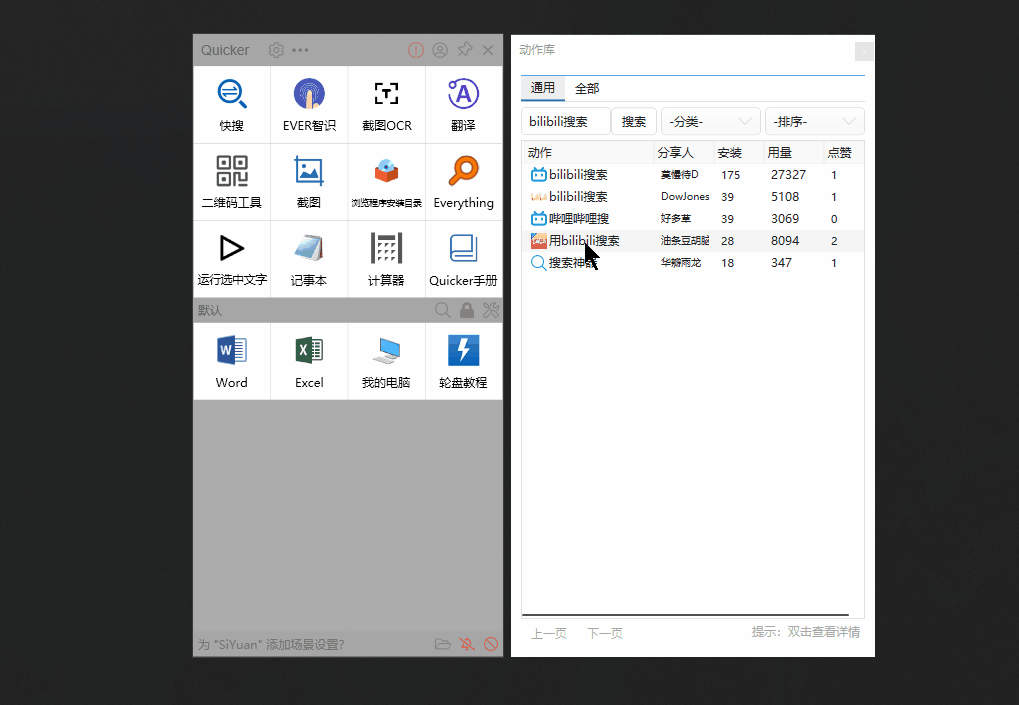Click the red crossed-bell icon at bottom
The width and height of the screenshot is (1019, 705).
pyautogui.click(x=467, y=644)
